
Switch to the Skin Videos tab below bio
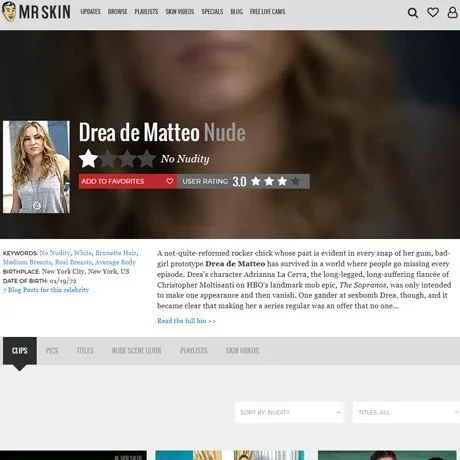(x=242, y=351)
